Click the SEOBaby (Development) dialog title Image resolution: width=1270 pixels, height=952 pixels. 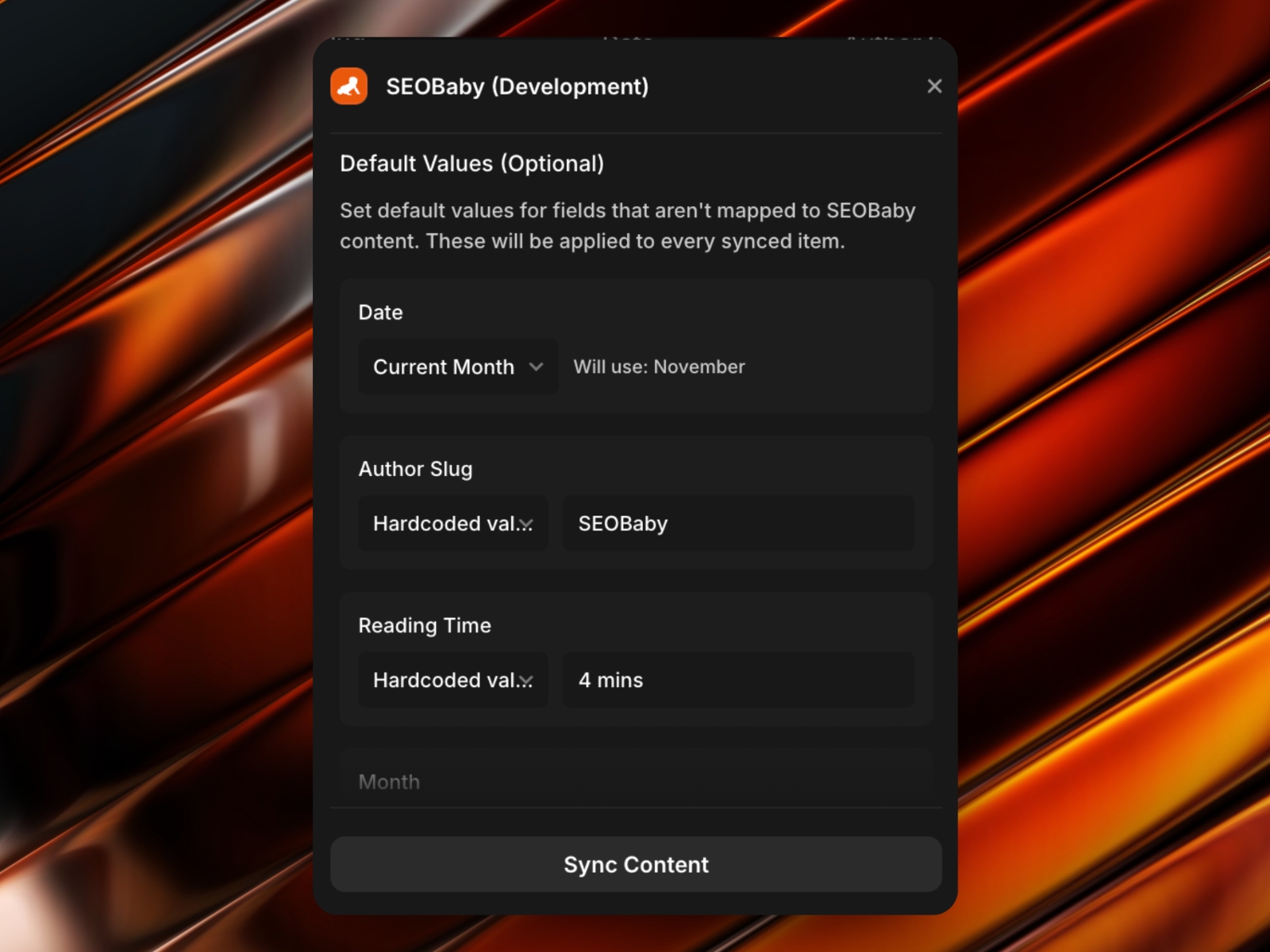pos(518,86)
